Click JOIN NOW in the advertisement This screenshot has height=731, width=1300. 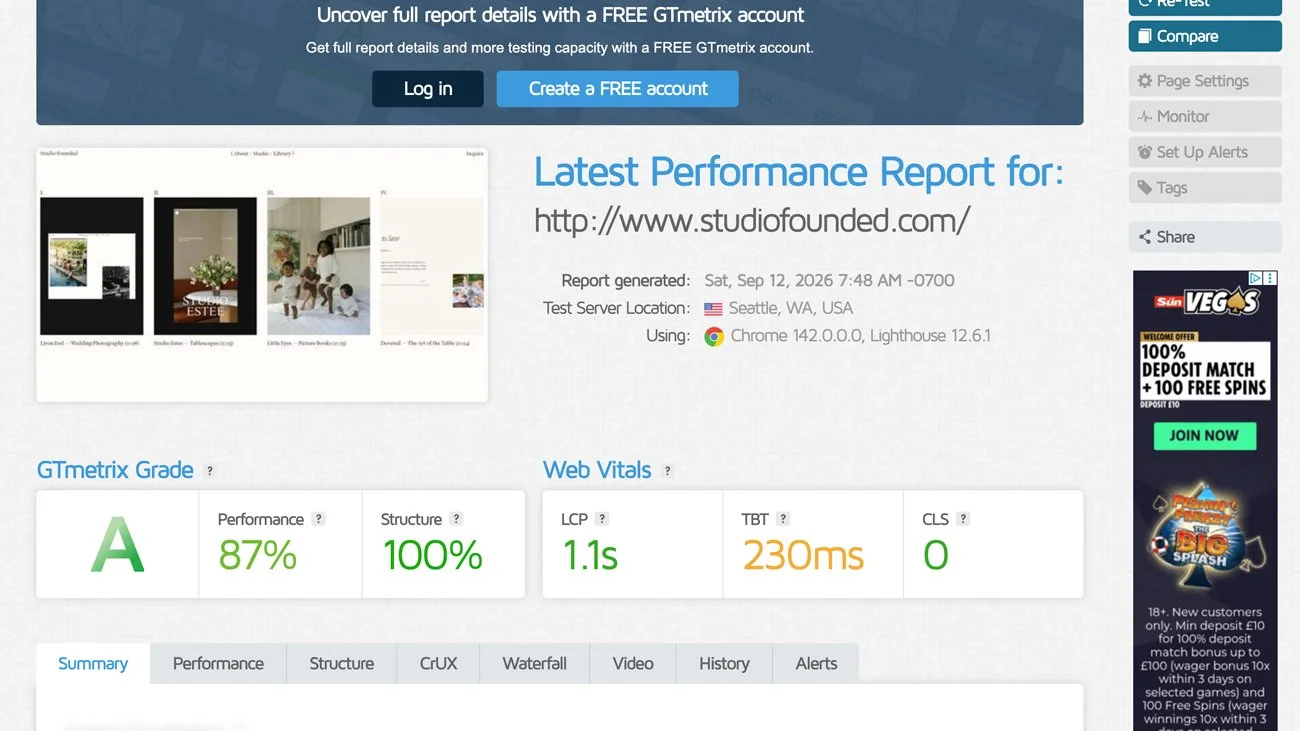[x=1204, y=435]
